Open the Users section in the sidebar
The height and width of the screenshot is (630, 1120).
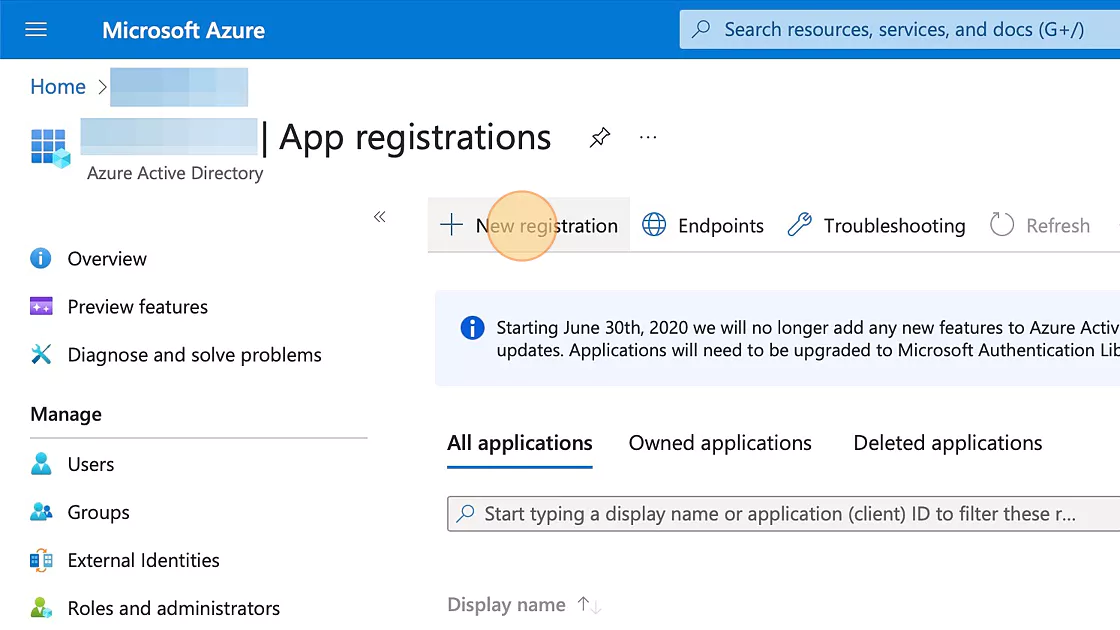91,464
